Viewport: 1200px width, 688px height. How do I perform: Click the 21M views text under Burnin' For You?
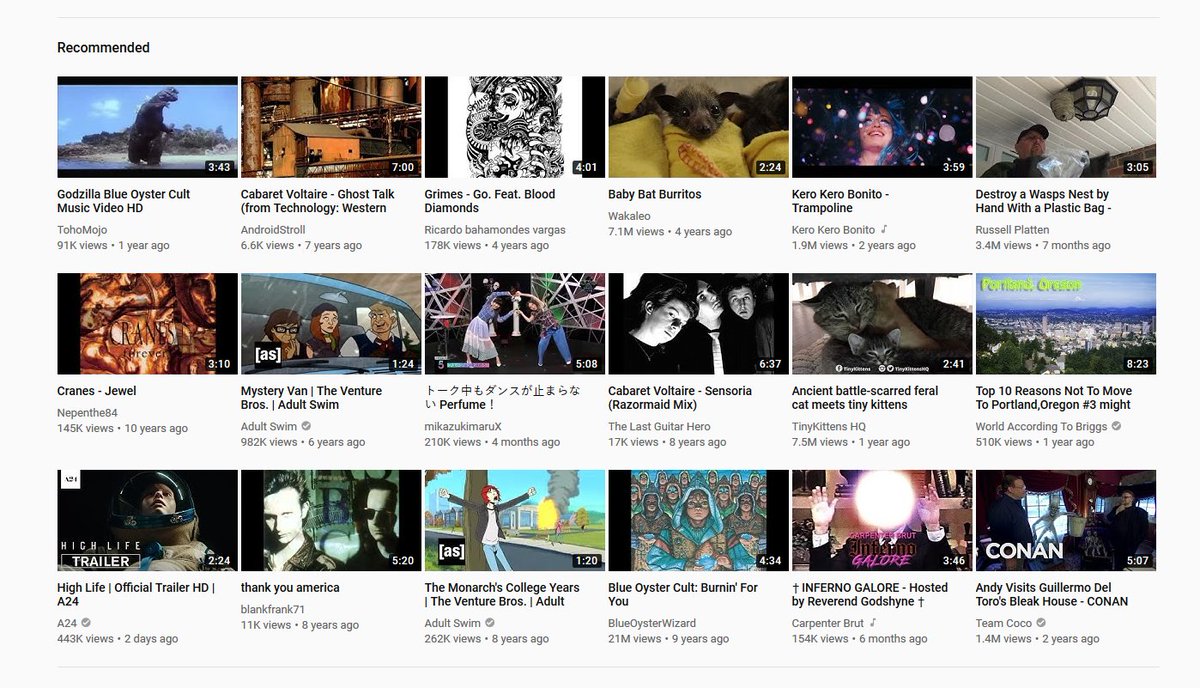(x=634, y=639)
